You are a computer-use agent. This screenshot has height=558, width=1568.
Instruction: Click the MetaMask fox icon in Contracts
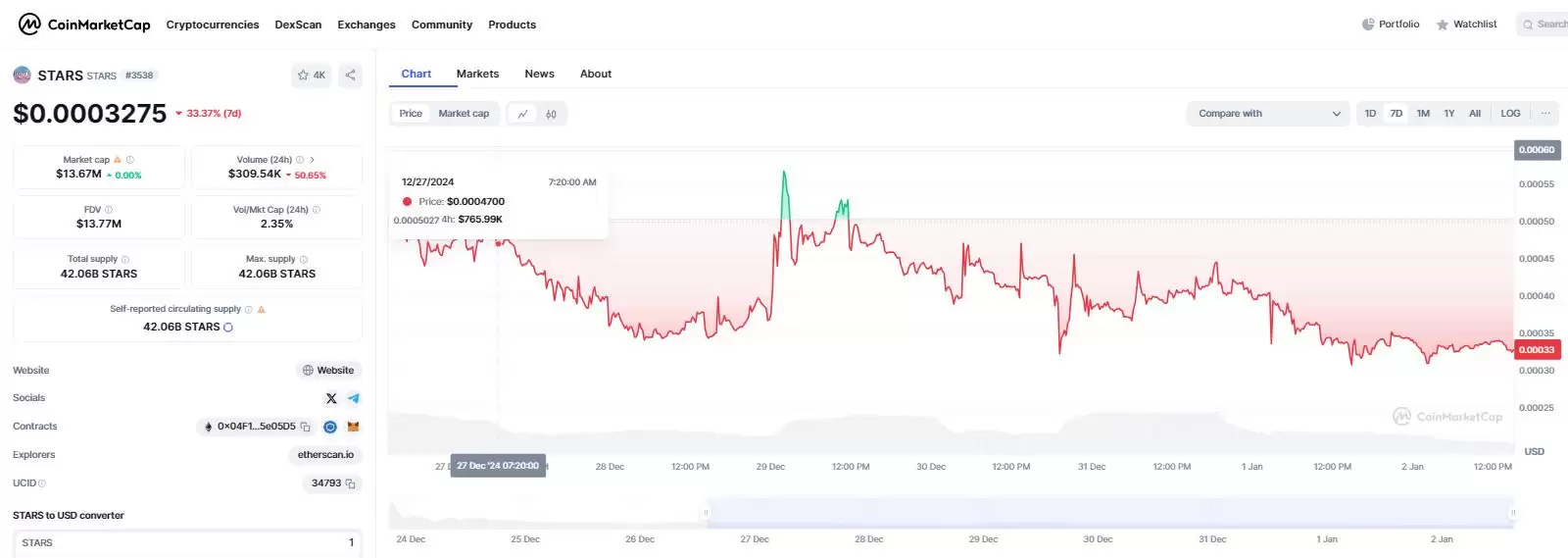point(354,427)
